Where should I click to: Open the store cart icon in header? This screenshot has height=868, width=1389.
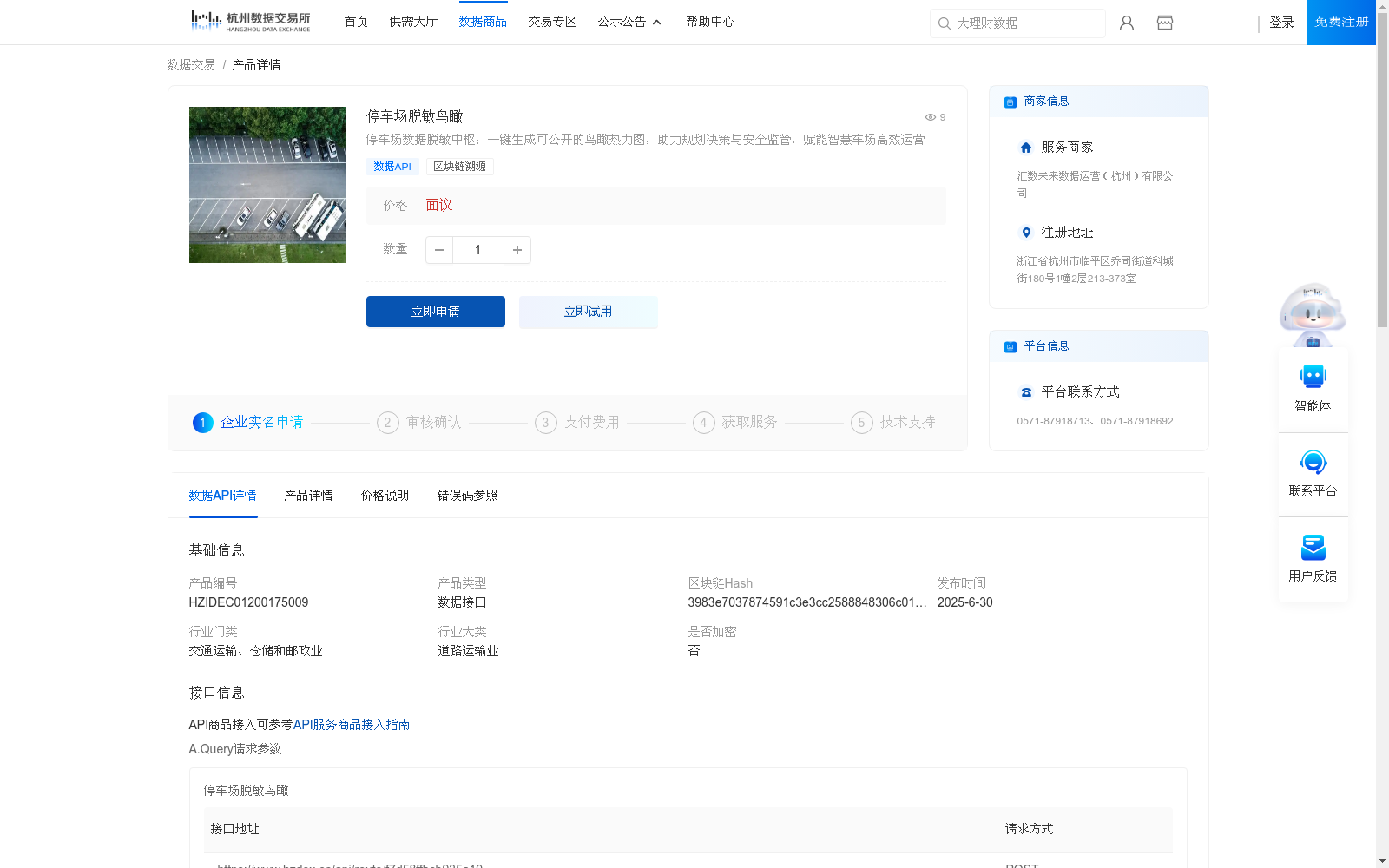pos(1165,23)
